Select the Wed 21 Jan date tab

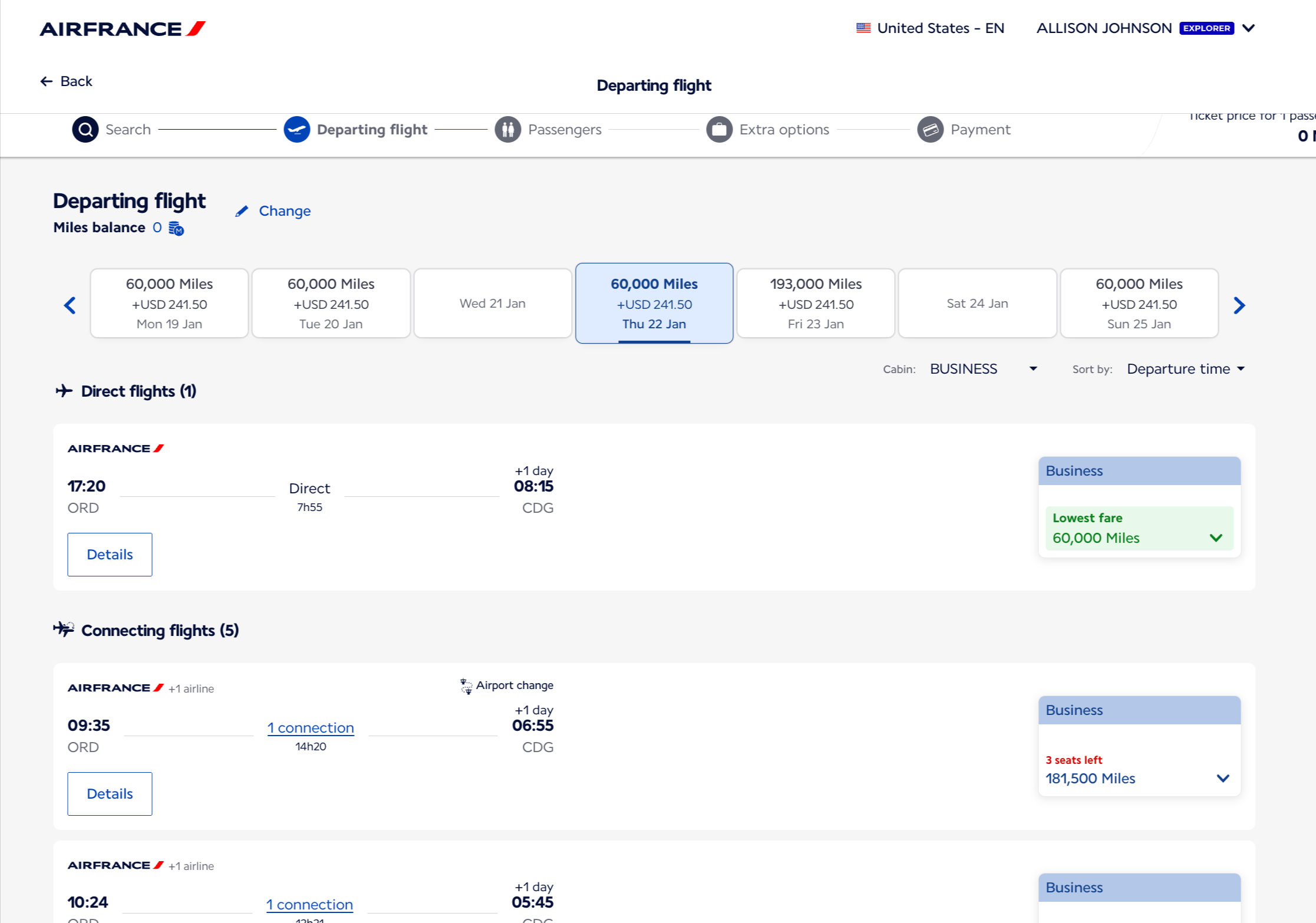point(493,304)
